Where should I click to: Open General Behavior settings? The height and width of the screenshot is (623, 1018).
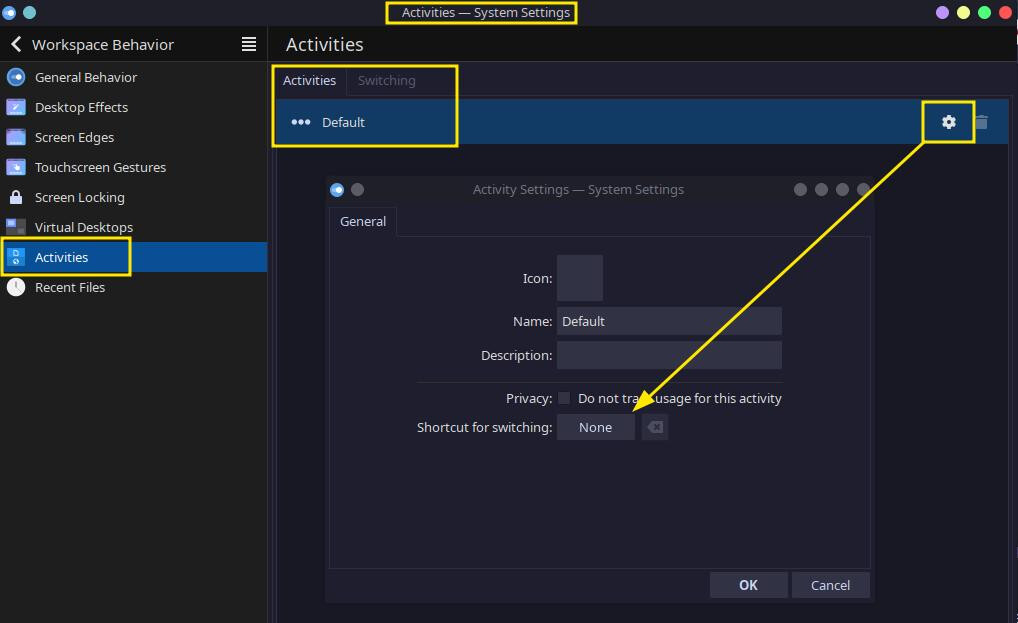click(133, 77)
